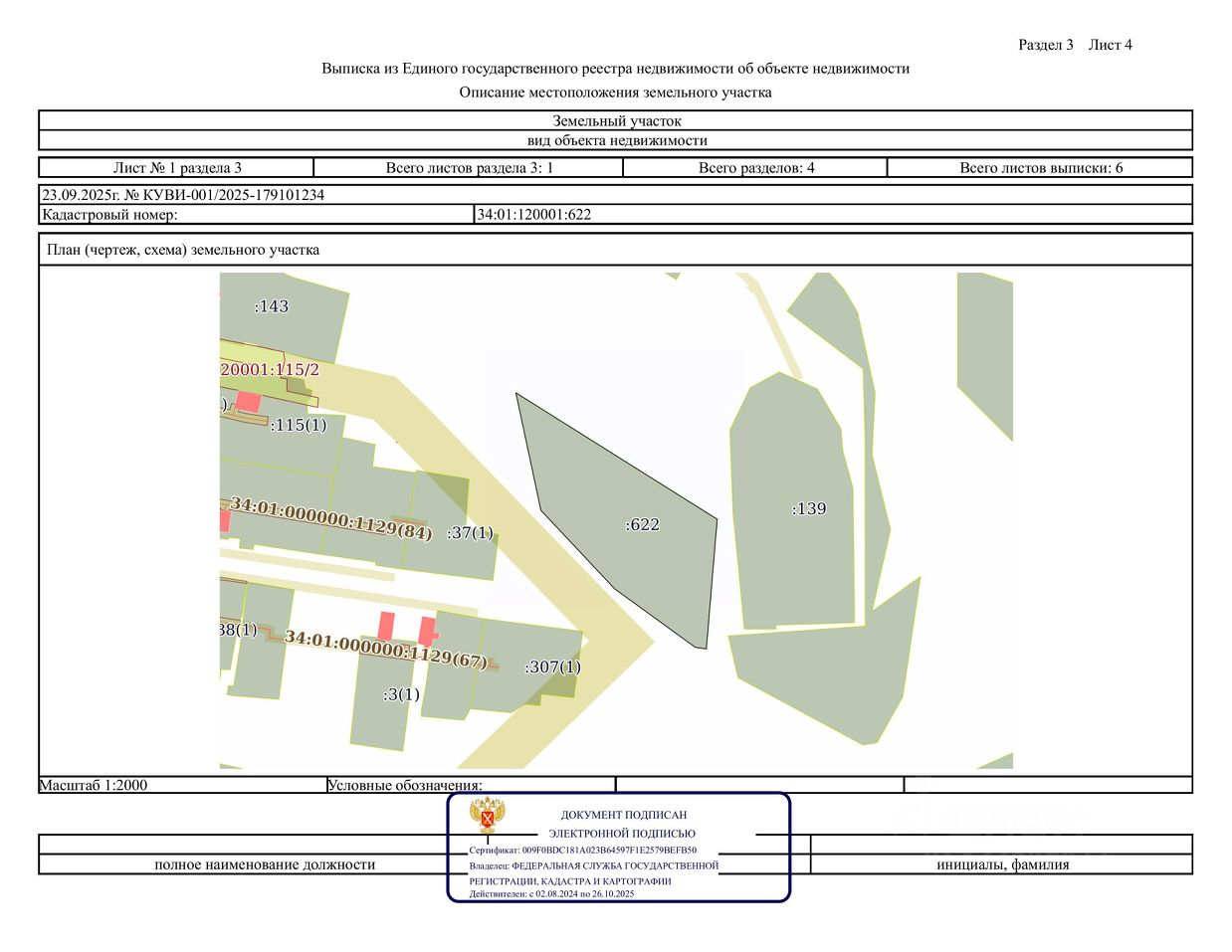
Task: Click 'ЭЛЕКТРОННОЙ ПОДПИСЬЮ' text in stamp
Action: pos(623,834)
